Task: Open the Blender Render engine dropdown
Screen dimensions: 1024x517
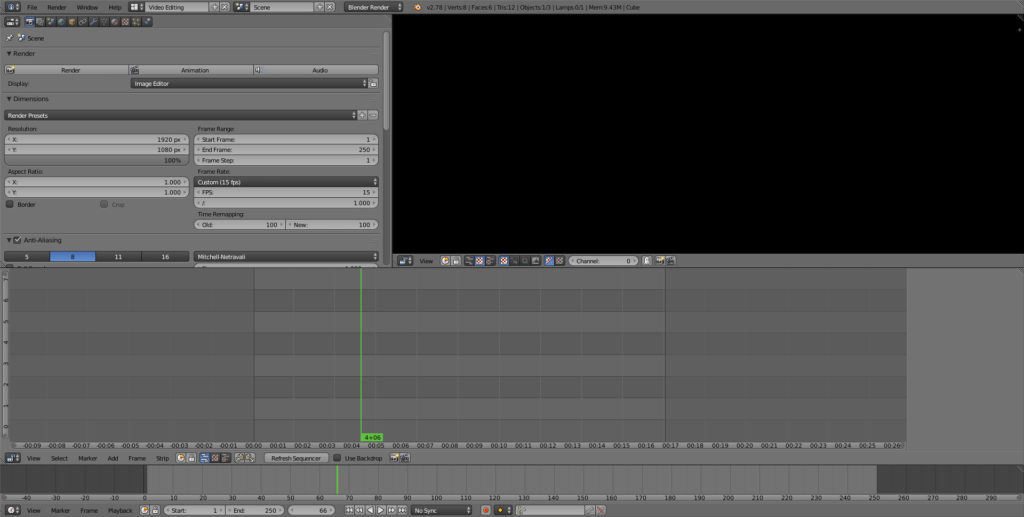Action: [373, 7]
